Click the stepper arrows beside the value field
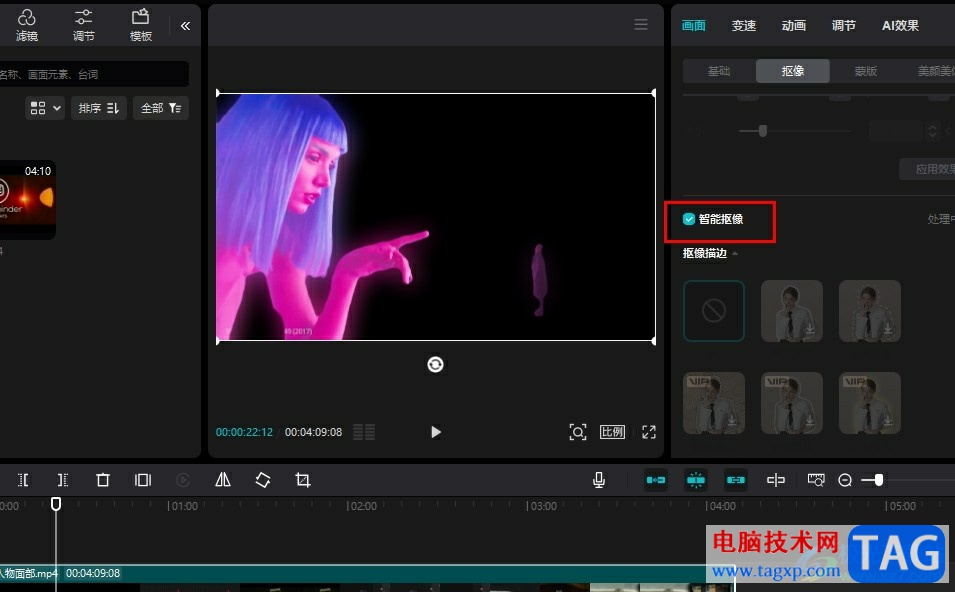The height and width of the screenshot is (592, 955). [932, 131]
